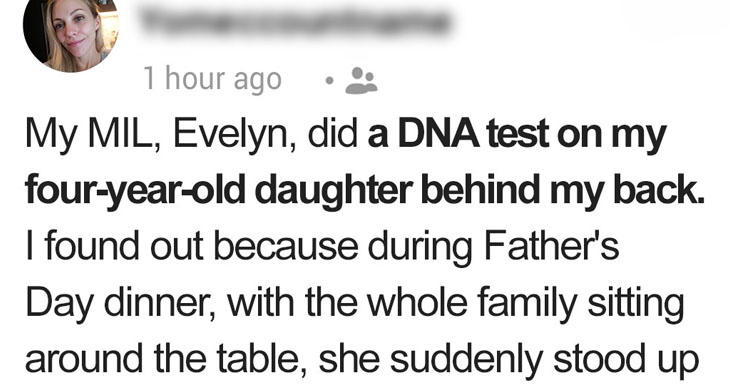Click the word 'Father's' in the post
This screenshot has width=730, height=390.
pos(552,246)
